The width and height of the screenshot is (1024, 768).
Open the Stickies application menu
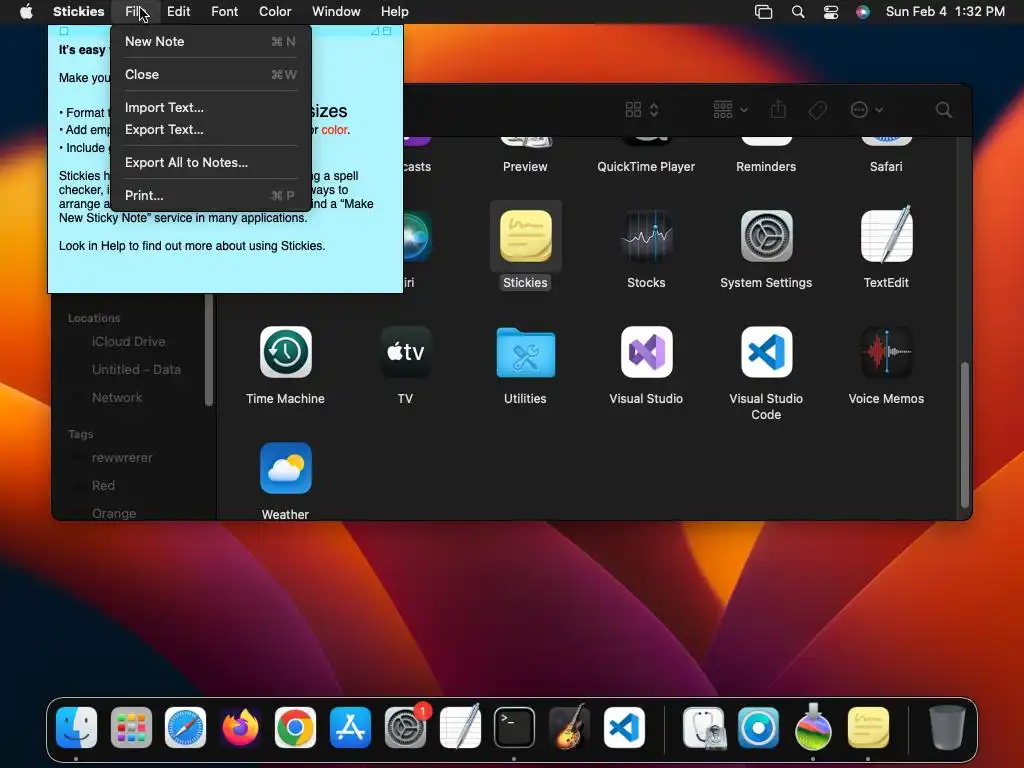click(78, 12)
